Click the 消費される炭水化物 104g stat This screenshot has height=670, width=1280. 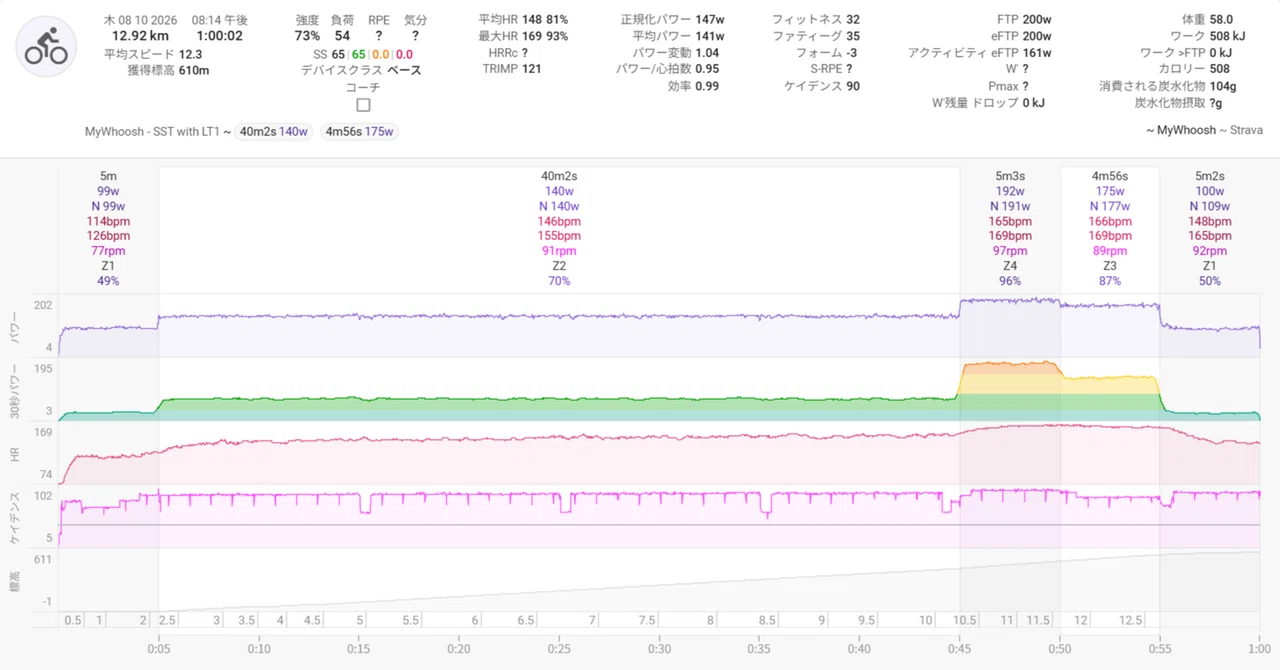pos(1168,86)
